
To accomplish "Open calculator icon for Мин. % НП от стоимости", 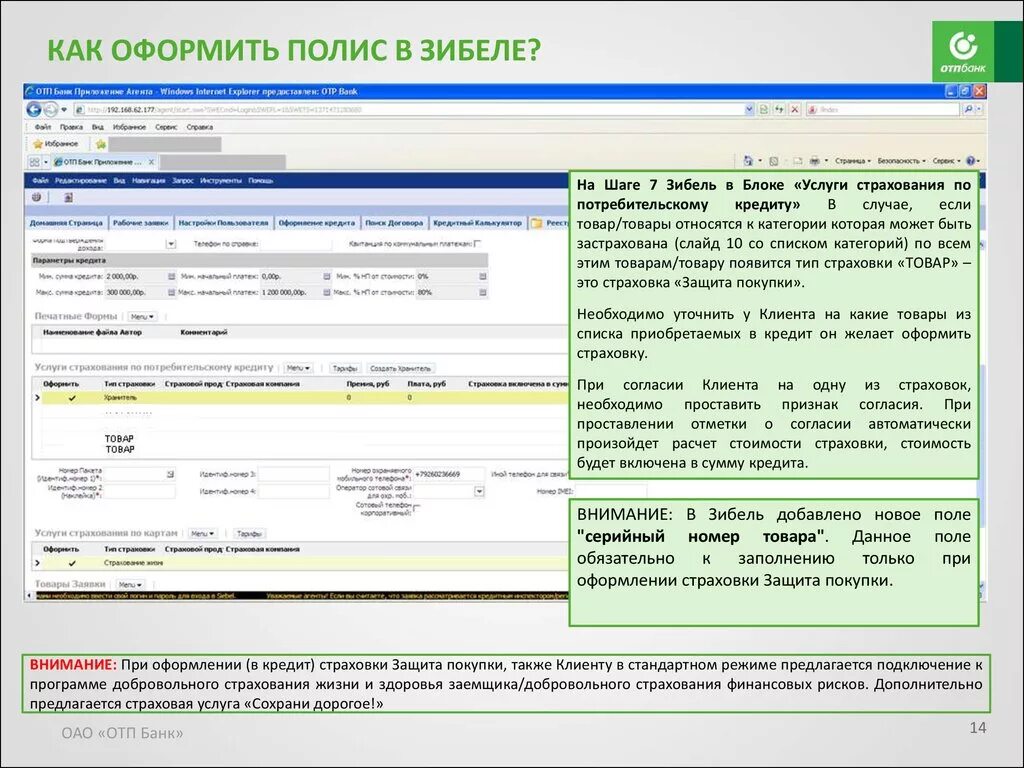I will point(483,276).
